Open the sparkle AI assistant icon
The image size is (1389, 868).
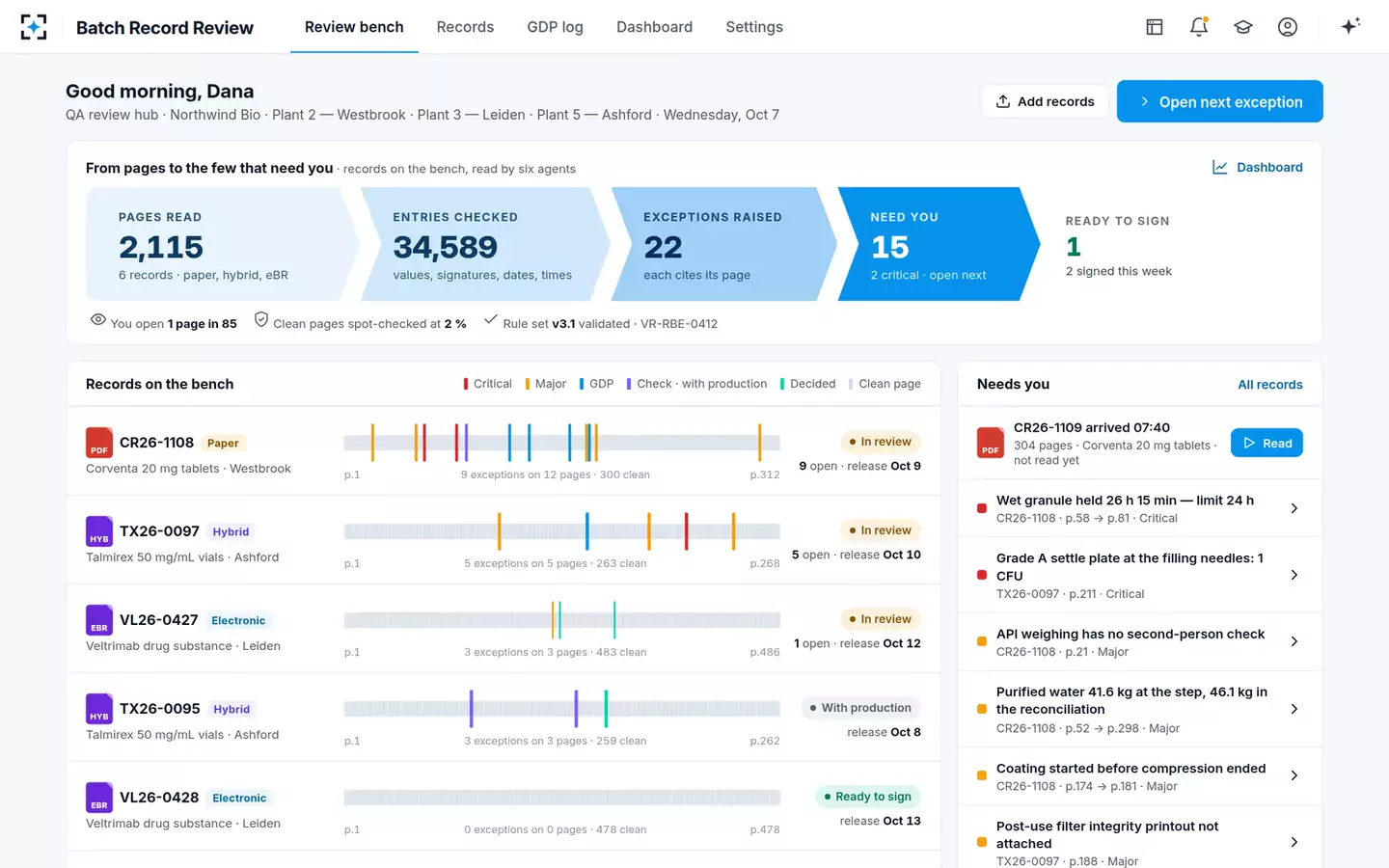tap(1350, 26)
